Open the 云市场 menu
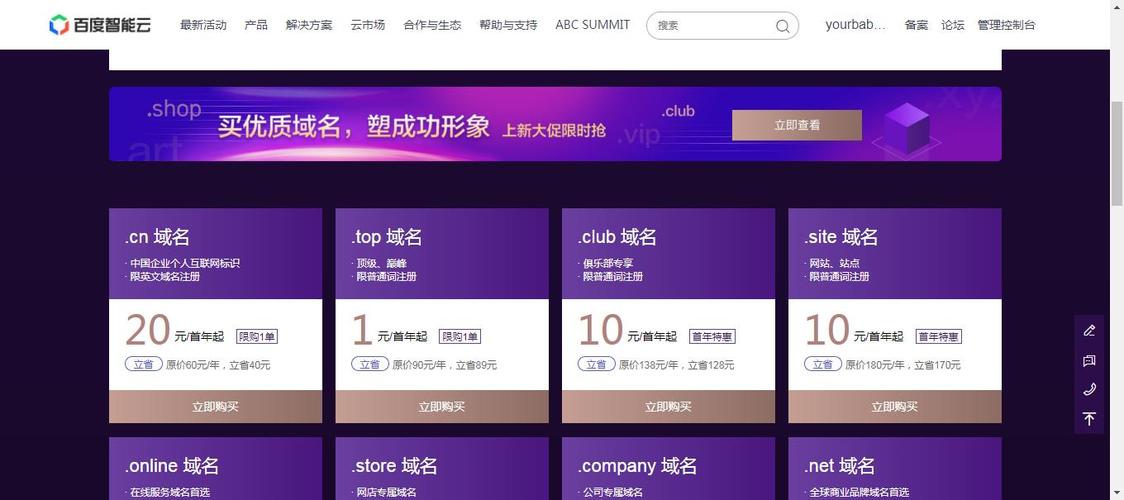 point(368,25)
